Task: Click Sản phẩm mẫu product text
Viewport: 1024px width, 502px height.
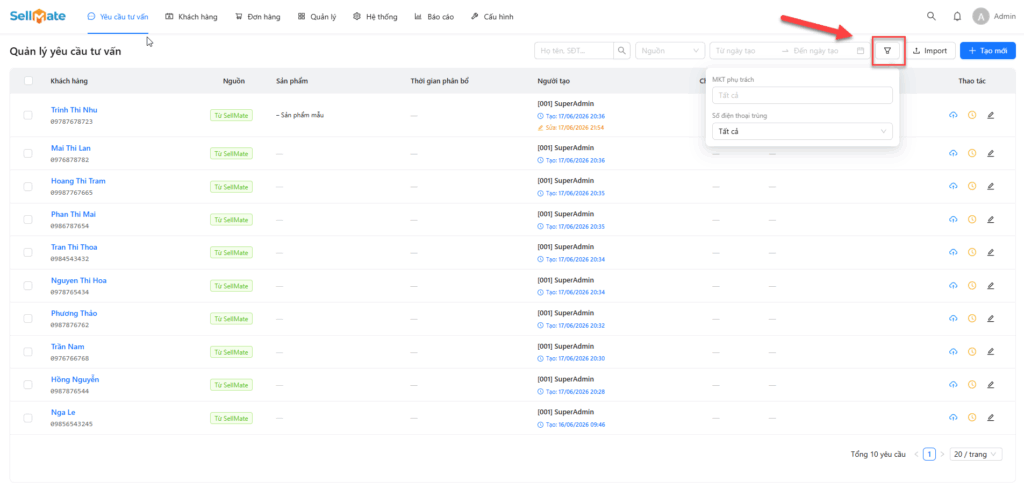Action: 300,115
